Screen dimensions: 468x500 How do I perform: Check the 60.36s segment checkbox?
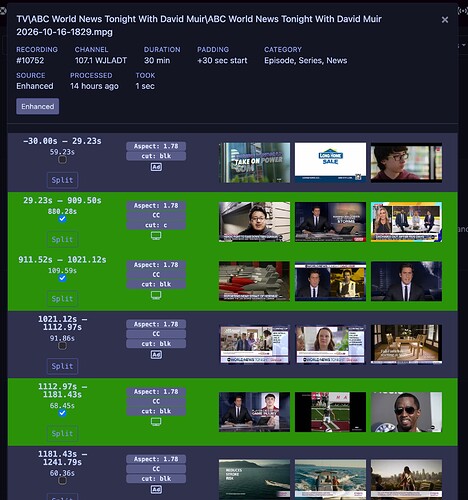point(62,481)
